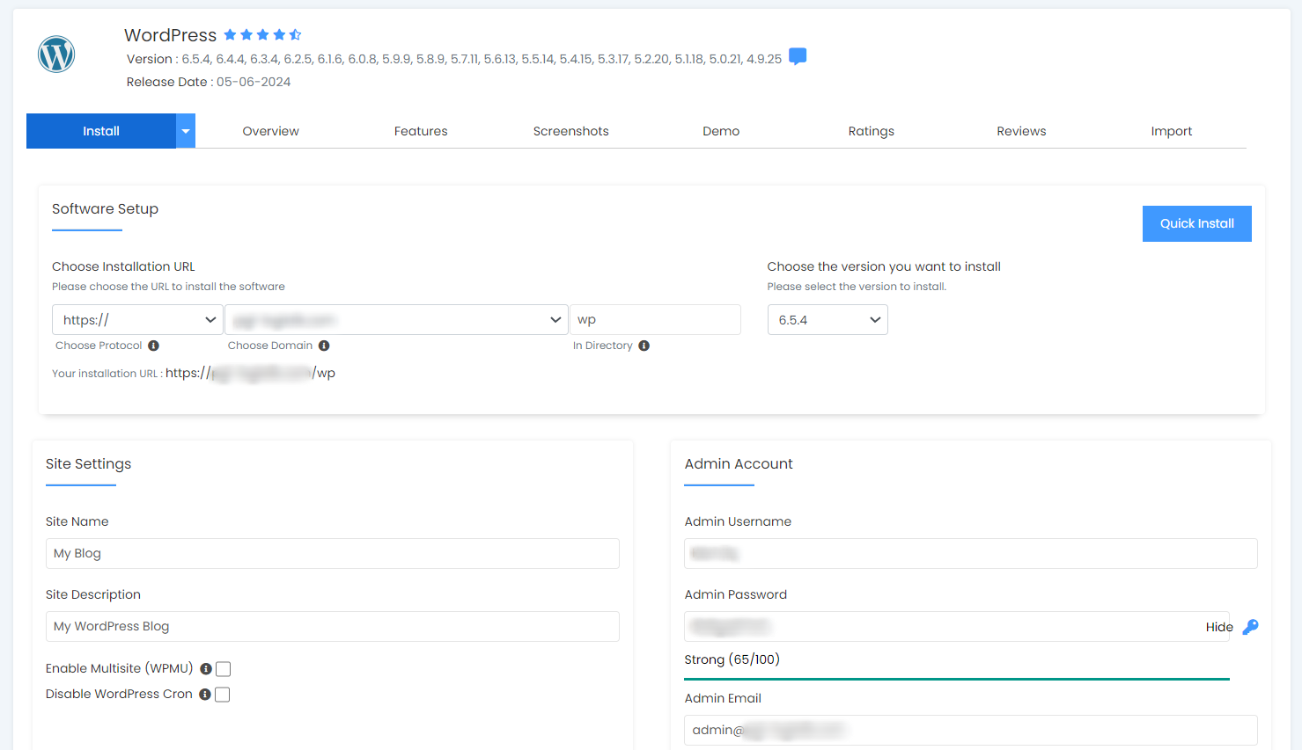Click info icon beside In Directory
The width and height of the screenshot is (1302, 750).
click(x=643, y=345)
